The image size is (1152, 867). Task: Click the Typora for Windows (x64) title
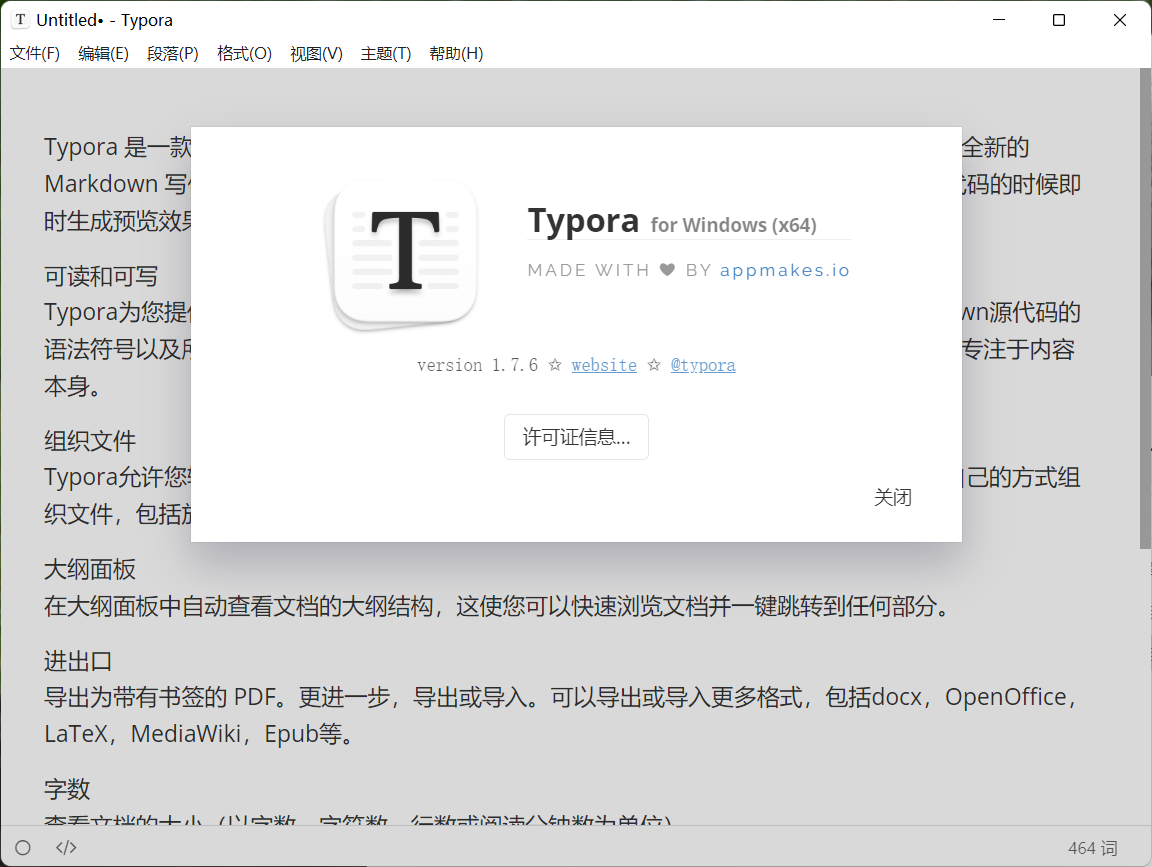pos(672,221)
